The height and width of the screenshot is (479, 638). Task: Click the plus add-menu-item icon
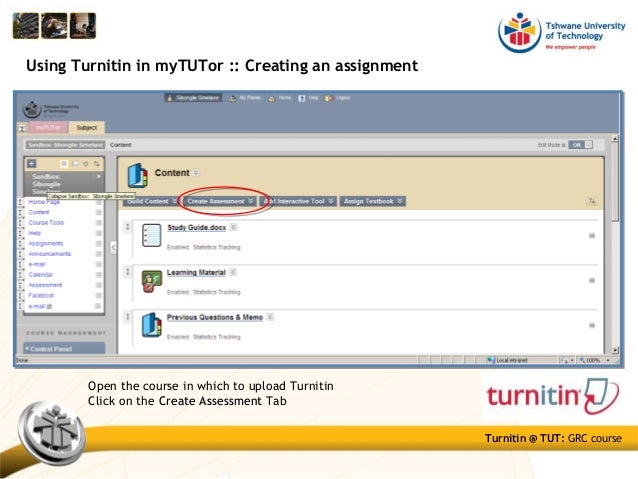tap(32, 164)
